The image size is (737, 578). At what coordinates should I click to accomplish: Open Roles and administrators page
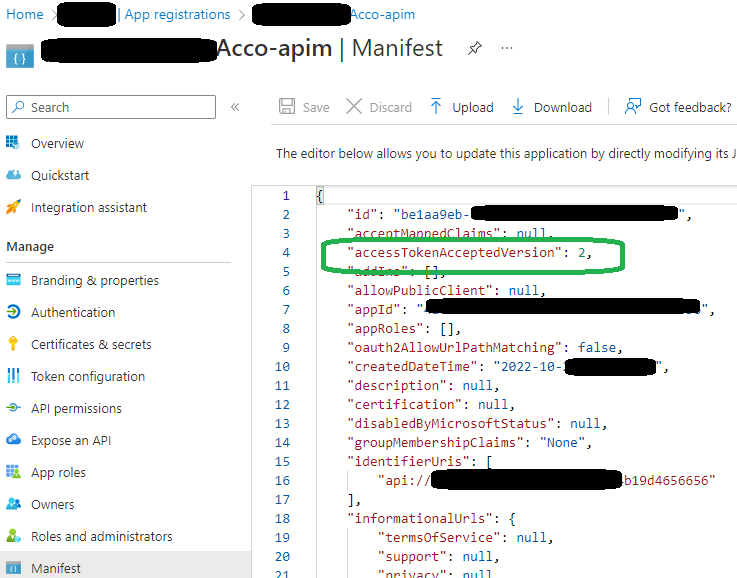point(102,536)
